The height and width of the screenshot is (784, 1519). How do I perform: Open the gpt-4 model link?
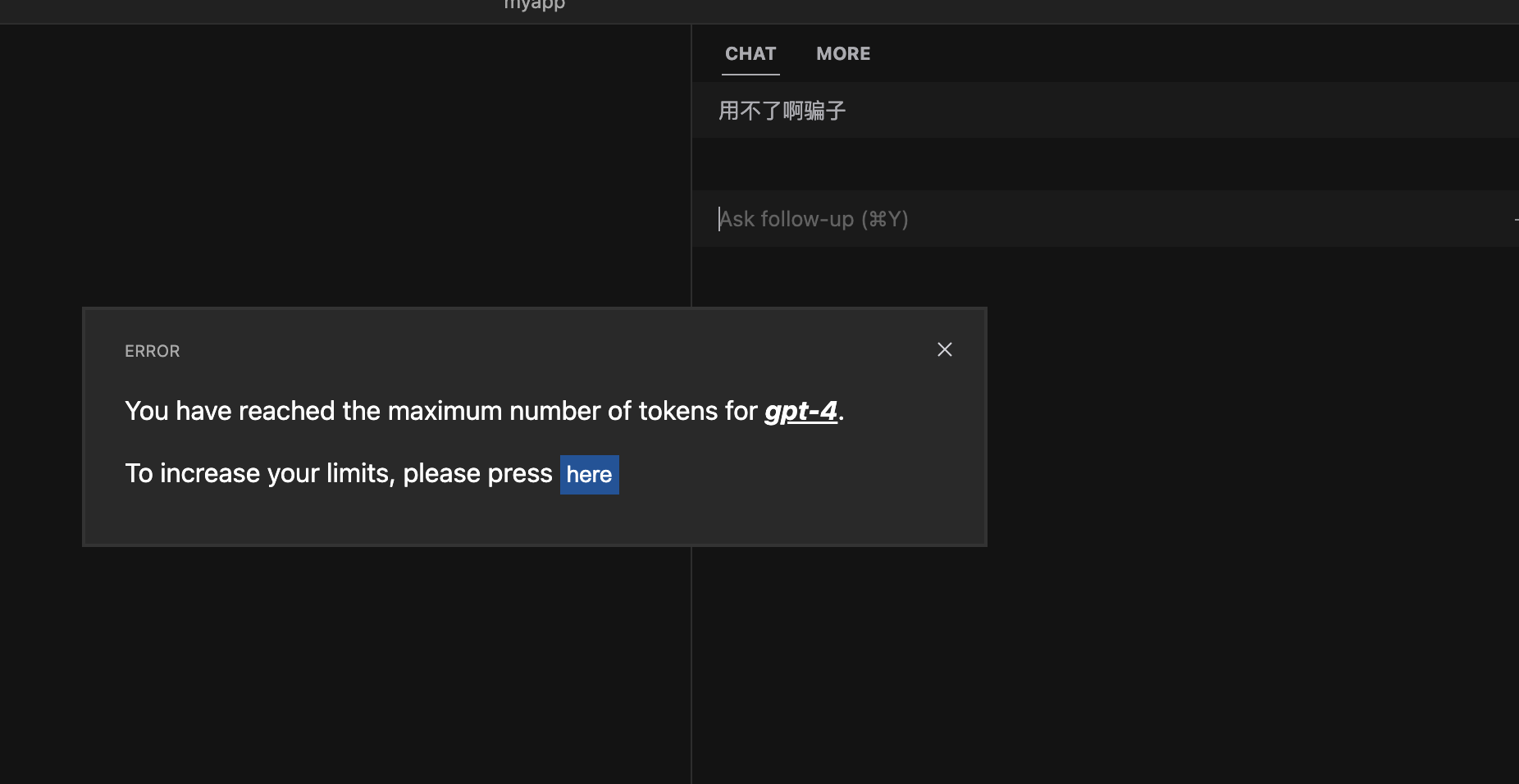801,411
